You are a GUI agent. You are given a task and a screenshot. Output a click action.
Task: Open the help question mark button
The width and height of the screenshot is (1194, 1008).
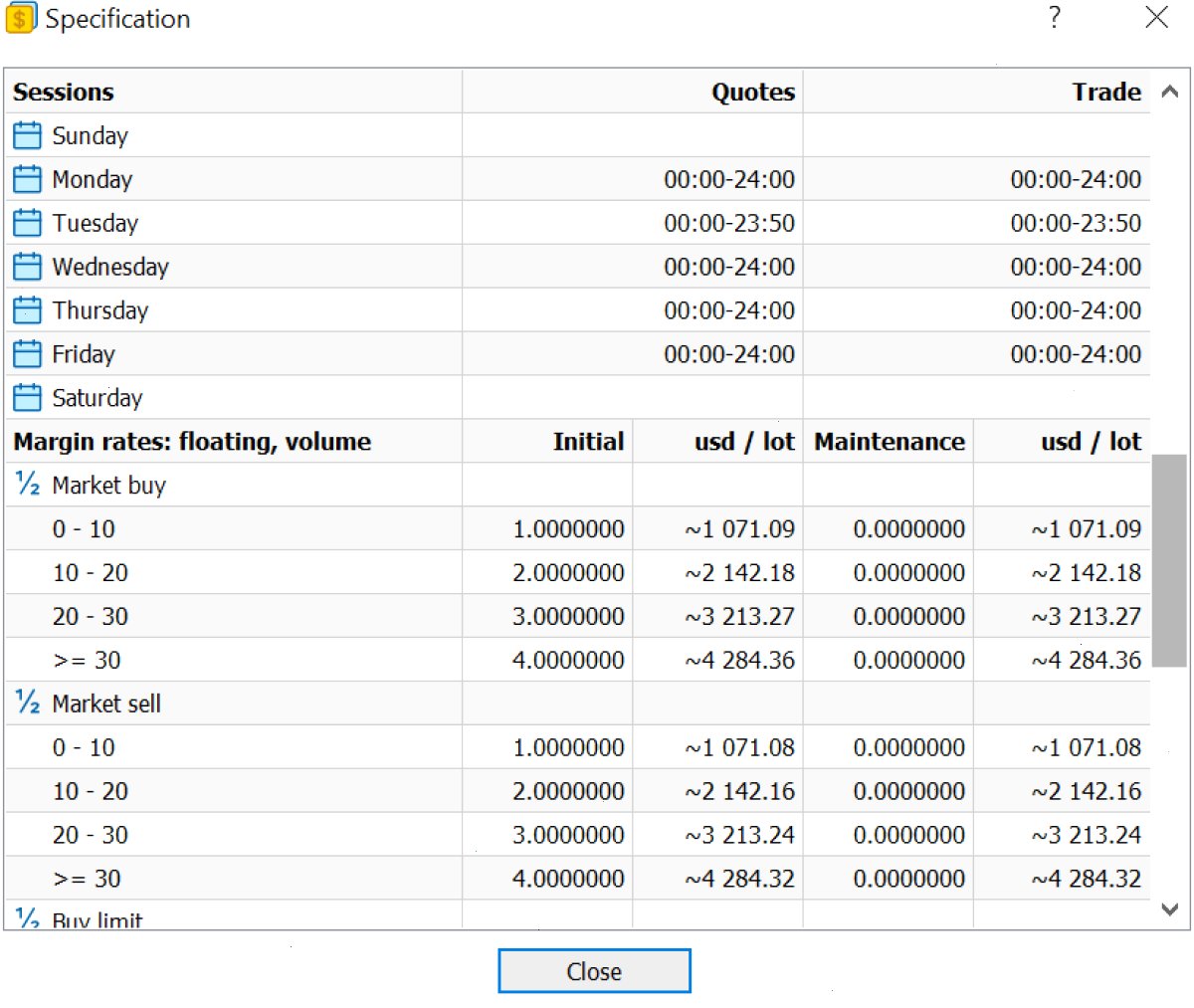1055,18
